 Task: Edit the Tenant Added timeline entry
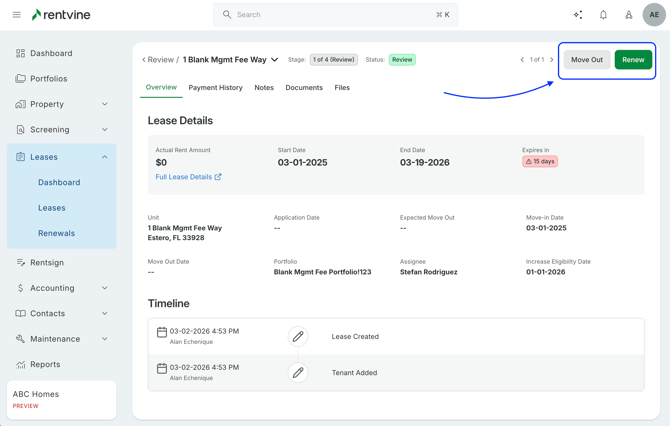[x=297, y=373]
